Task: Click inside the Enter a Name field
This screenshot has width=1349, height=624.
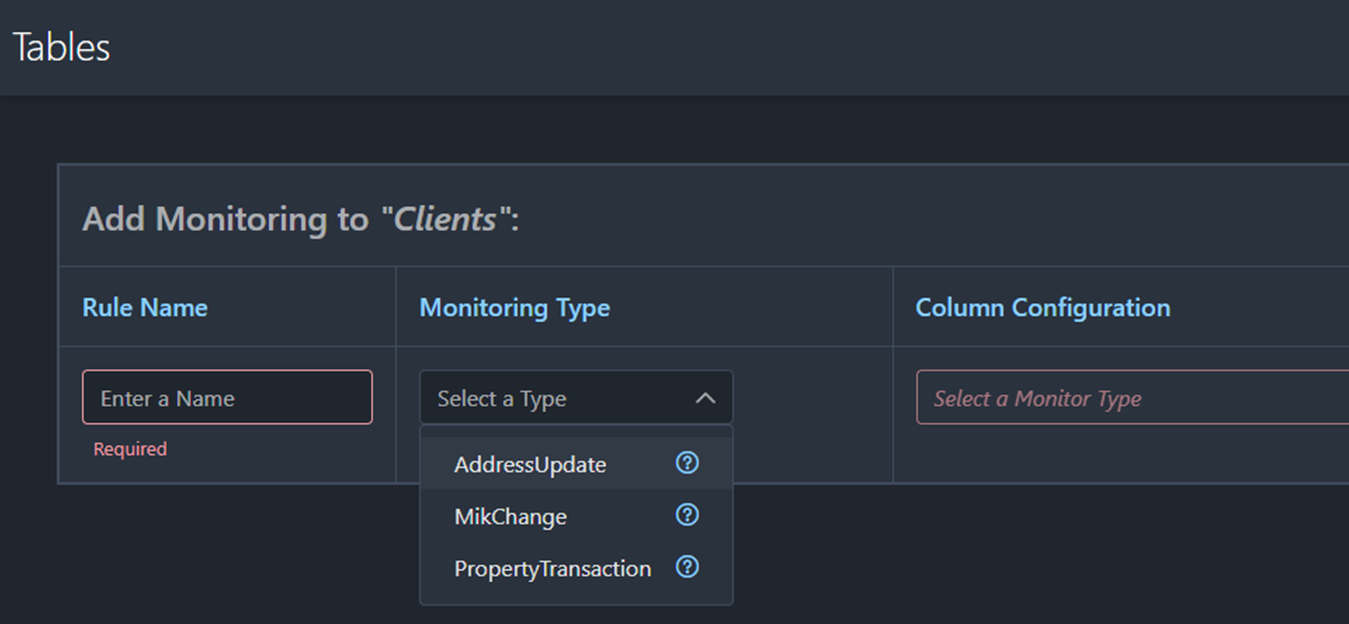Action: [227, 397]
